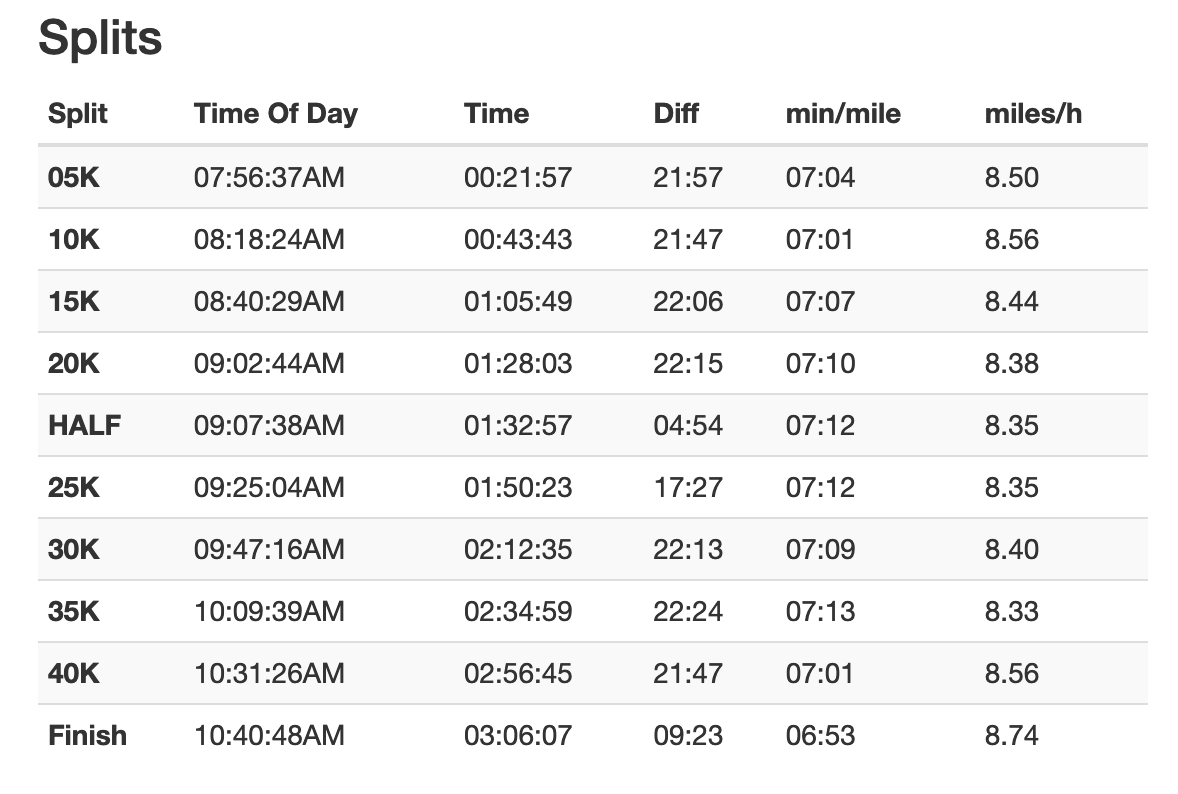Click the 40K time 02:56:45
Screen dimensions: 1178x794
518,674
